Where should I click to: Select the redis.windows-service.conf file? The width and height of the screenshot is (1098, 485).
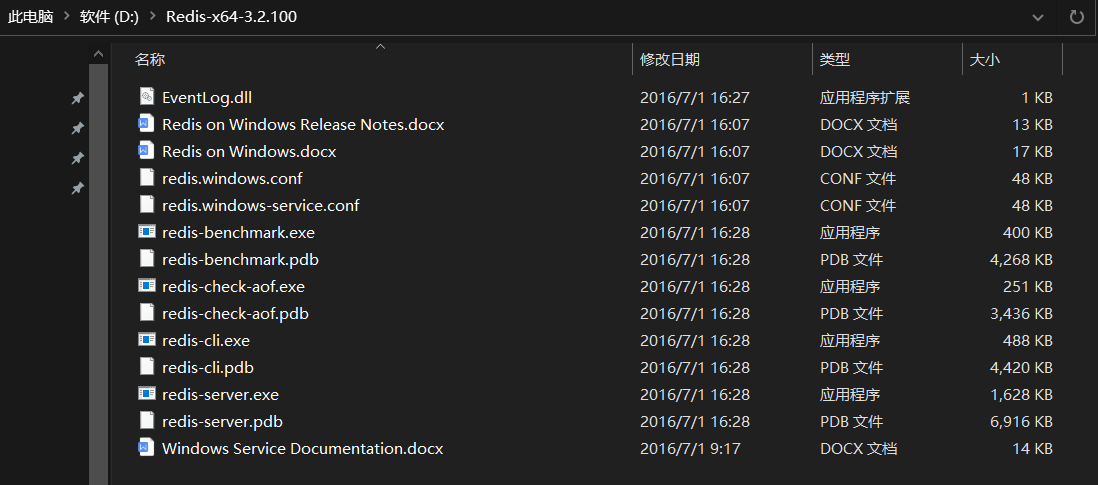(260, 205)
